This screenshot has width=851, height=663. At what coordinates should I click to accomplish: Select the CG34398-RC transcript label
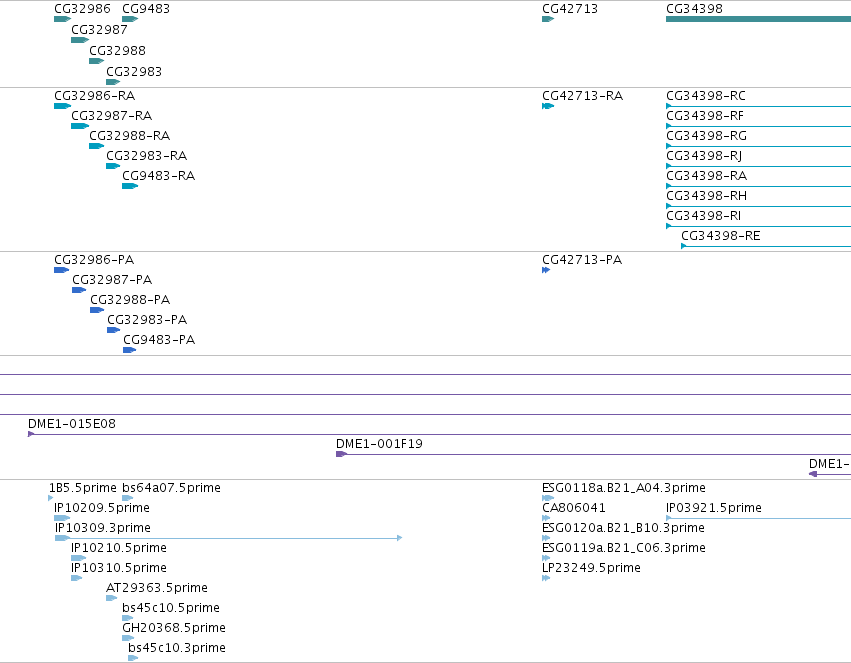pos(706,96)
